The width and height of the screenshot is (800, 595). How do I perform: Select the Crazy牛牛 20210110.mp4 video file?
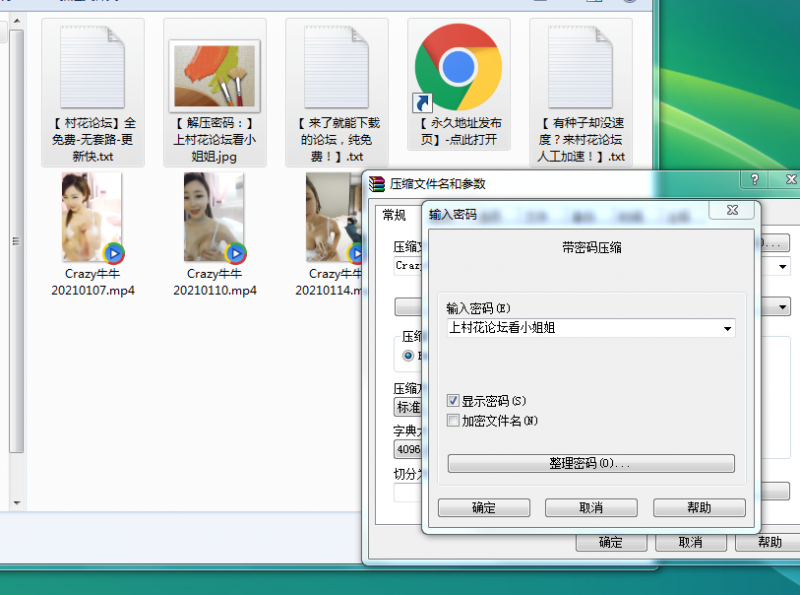click(x=215, y=218)
